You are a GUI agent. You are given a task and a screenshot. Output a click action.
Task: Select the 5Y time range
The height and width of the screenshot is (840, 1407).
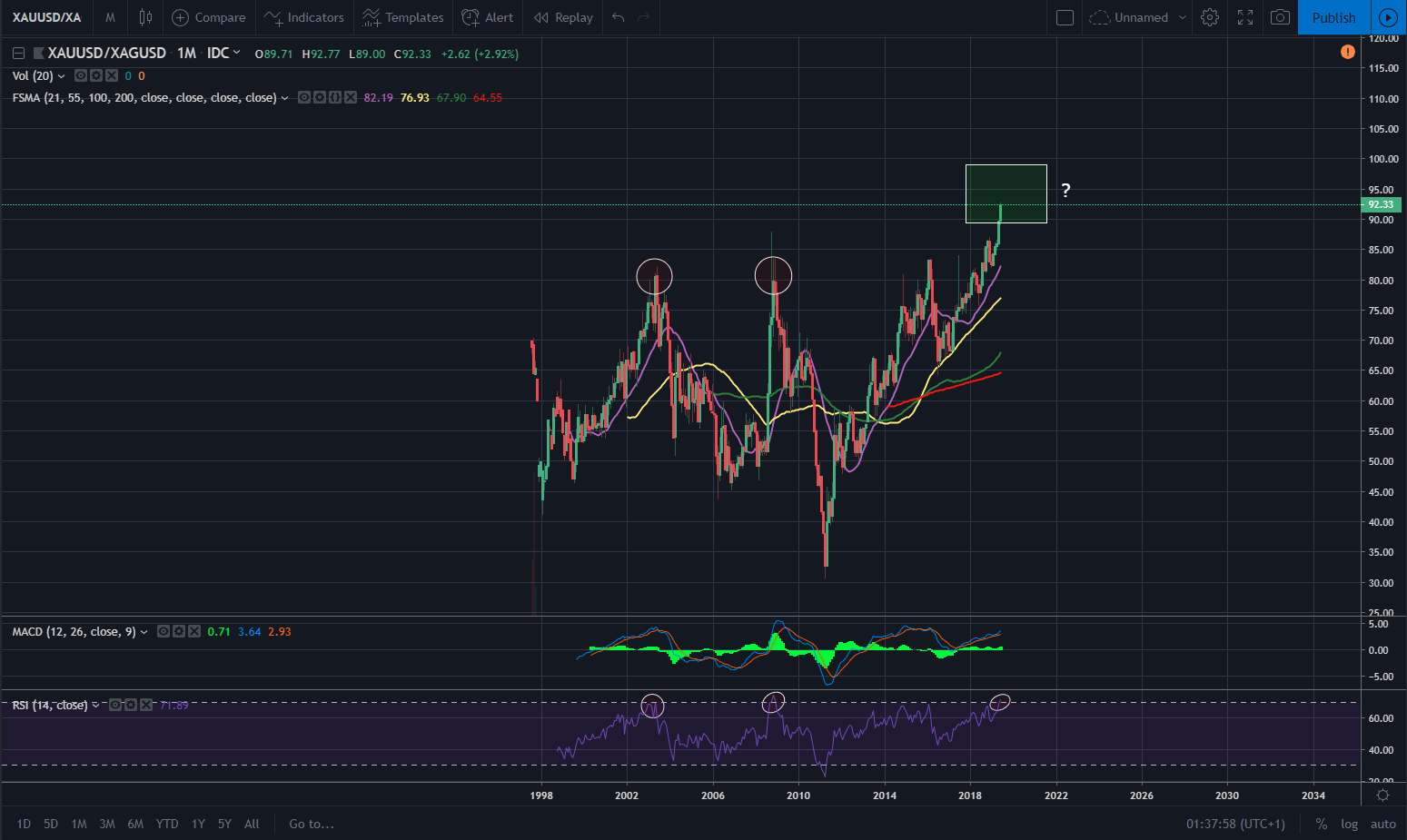224,824
